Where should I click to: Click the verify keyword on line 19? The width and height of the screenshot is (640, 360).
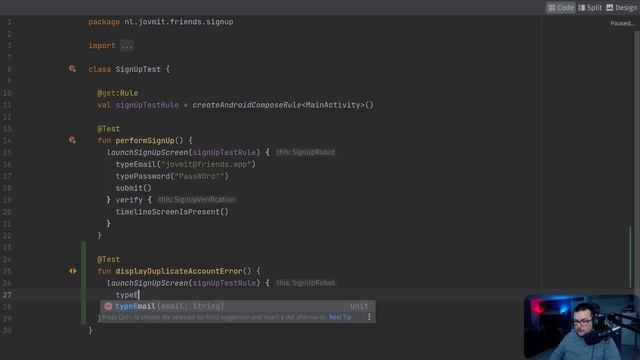pos(129,200)
